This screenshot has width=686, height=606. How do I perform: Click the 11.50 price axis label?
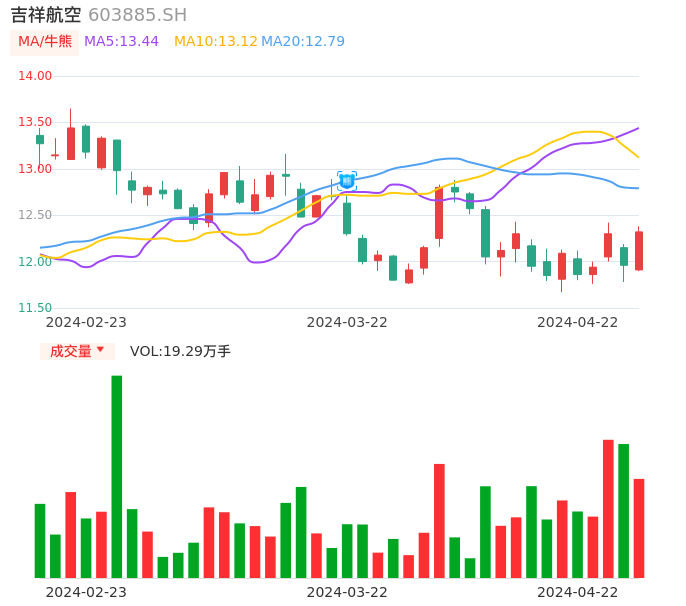[x=36, y=308]
